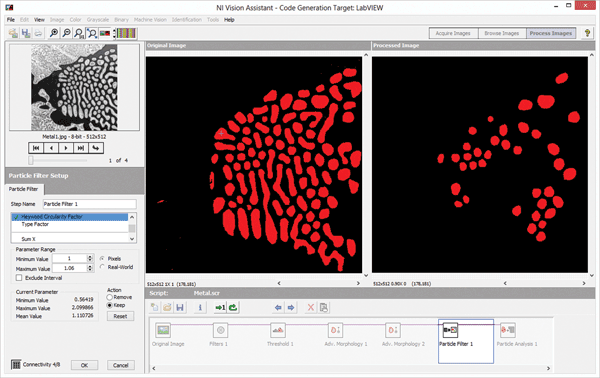Screen dimensions: 600x378
Task: Click Maximum Value spinner arrows
Action: [x=90, y=268]
